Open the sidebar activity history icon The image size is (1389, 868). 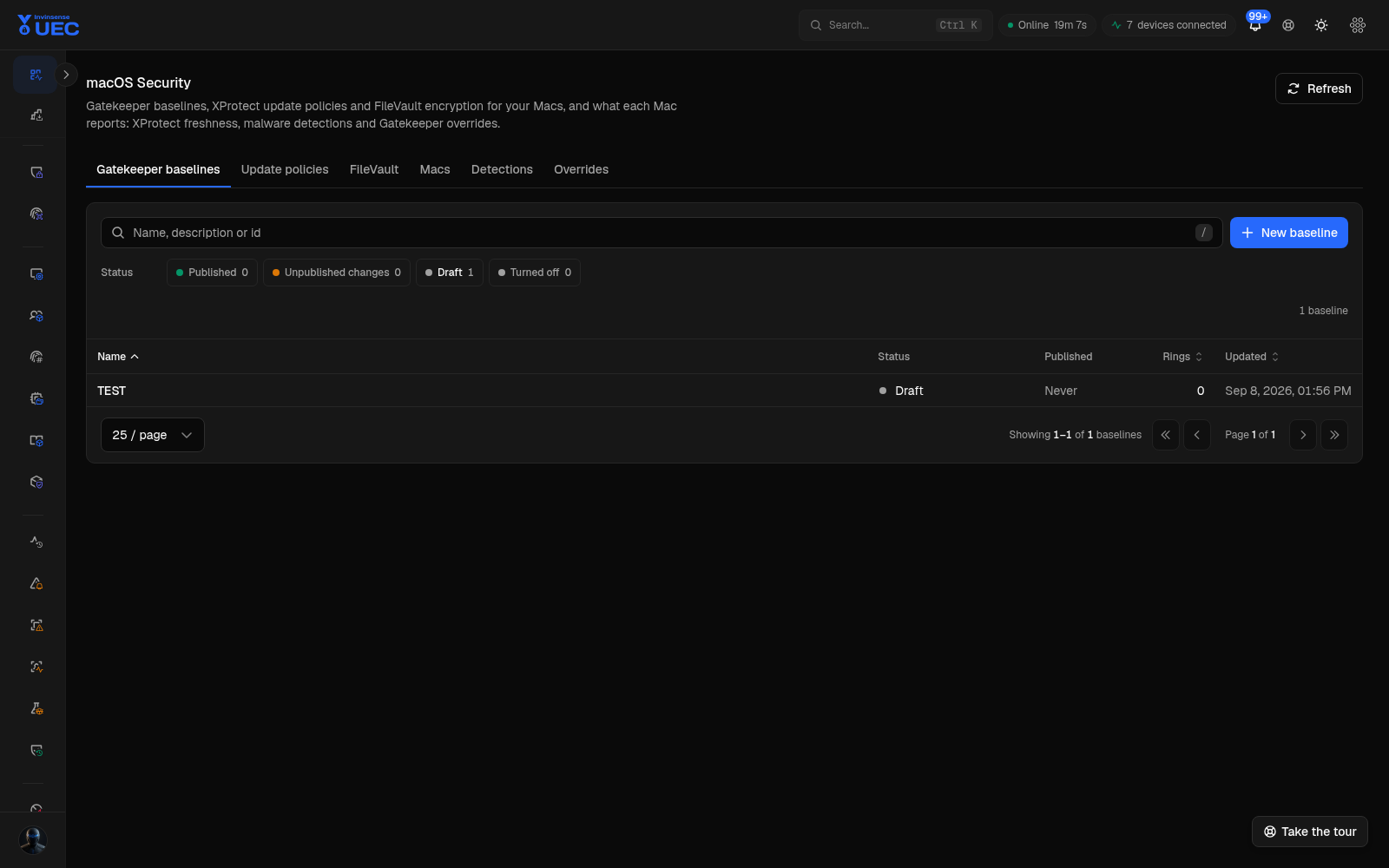36,542
